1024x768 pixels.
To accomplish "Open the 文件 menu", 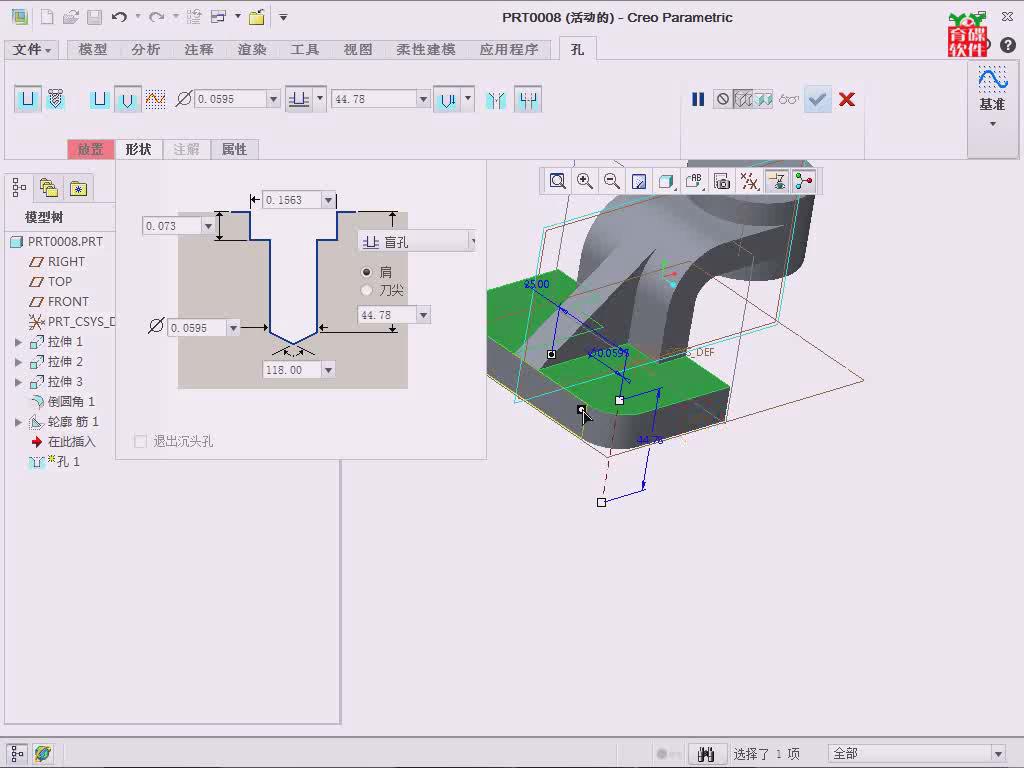I will [31, 50].
